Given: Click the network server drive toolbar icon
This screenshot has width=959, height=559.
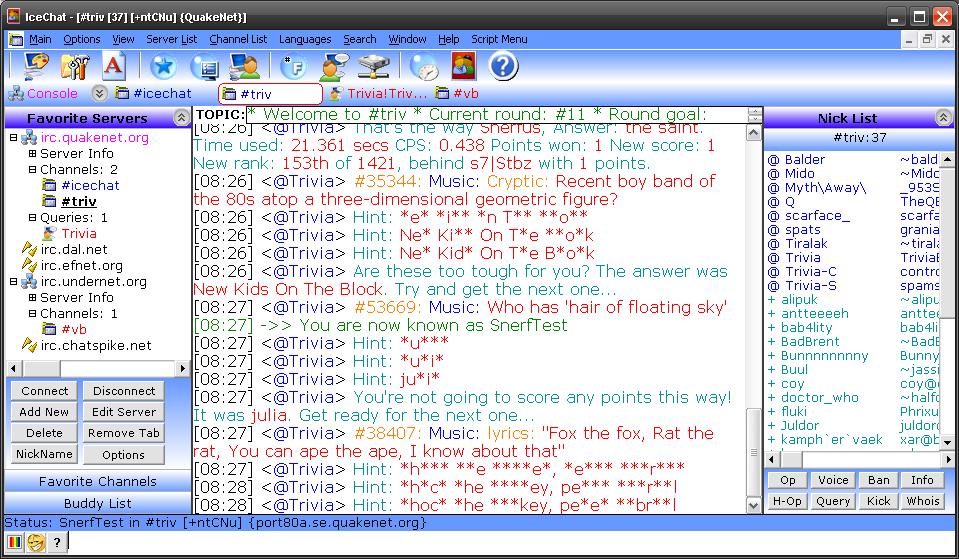Looking at the screenshot, I should pos(373,66).
